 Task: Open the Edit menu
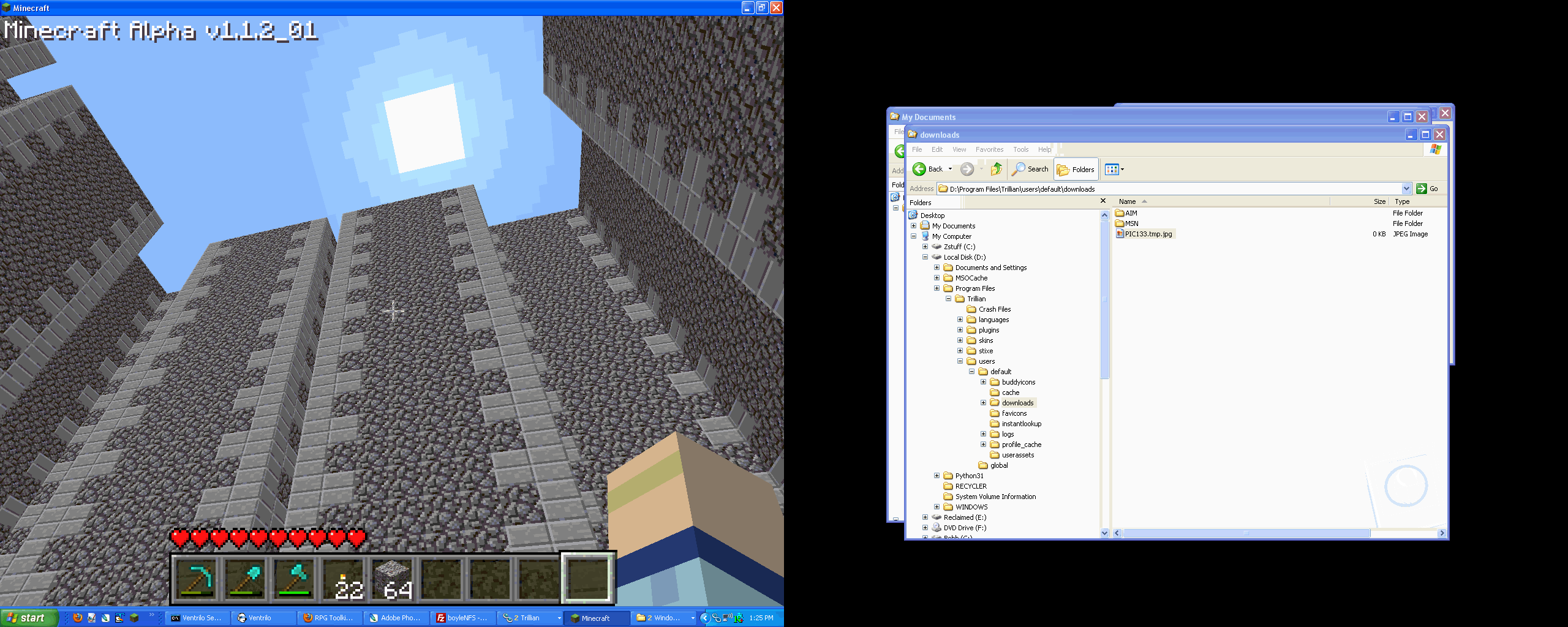(937, 149)
